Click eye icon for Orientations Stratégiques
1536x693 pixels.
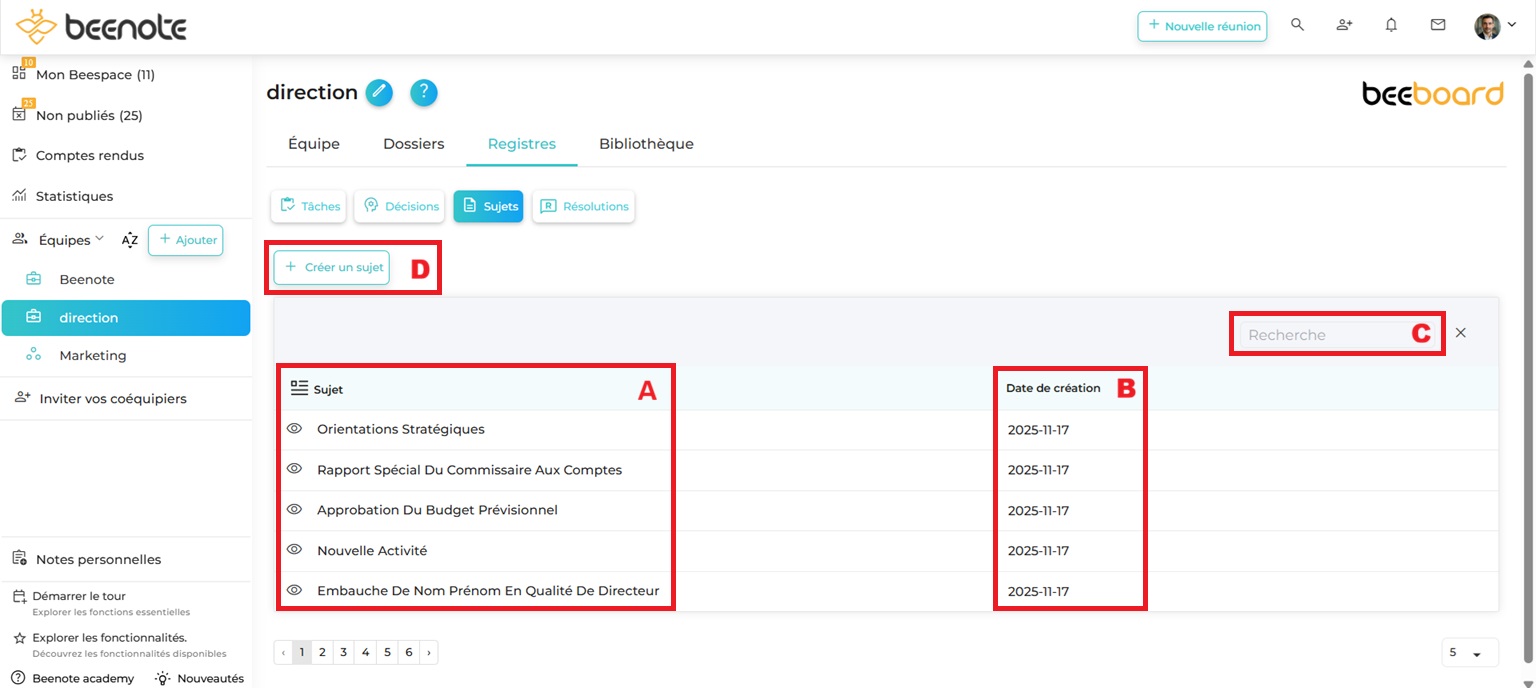pos(294,428)
